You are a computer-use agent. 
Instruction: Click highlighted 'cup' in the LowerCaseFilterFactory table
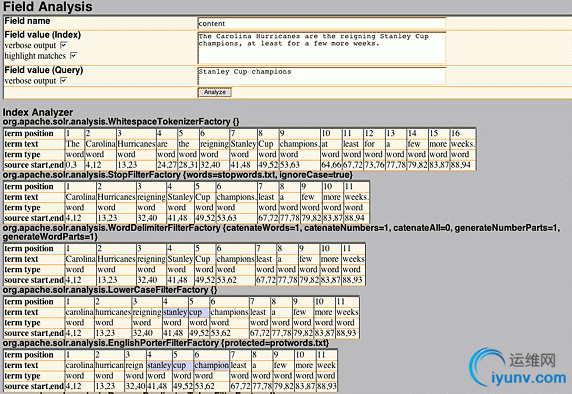198,312
